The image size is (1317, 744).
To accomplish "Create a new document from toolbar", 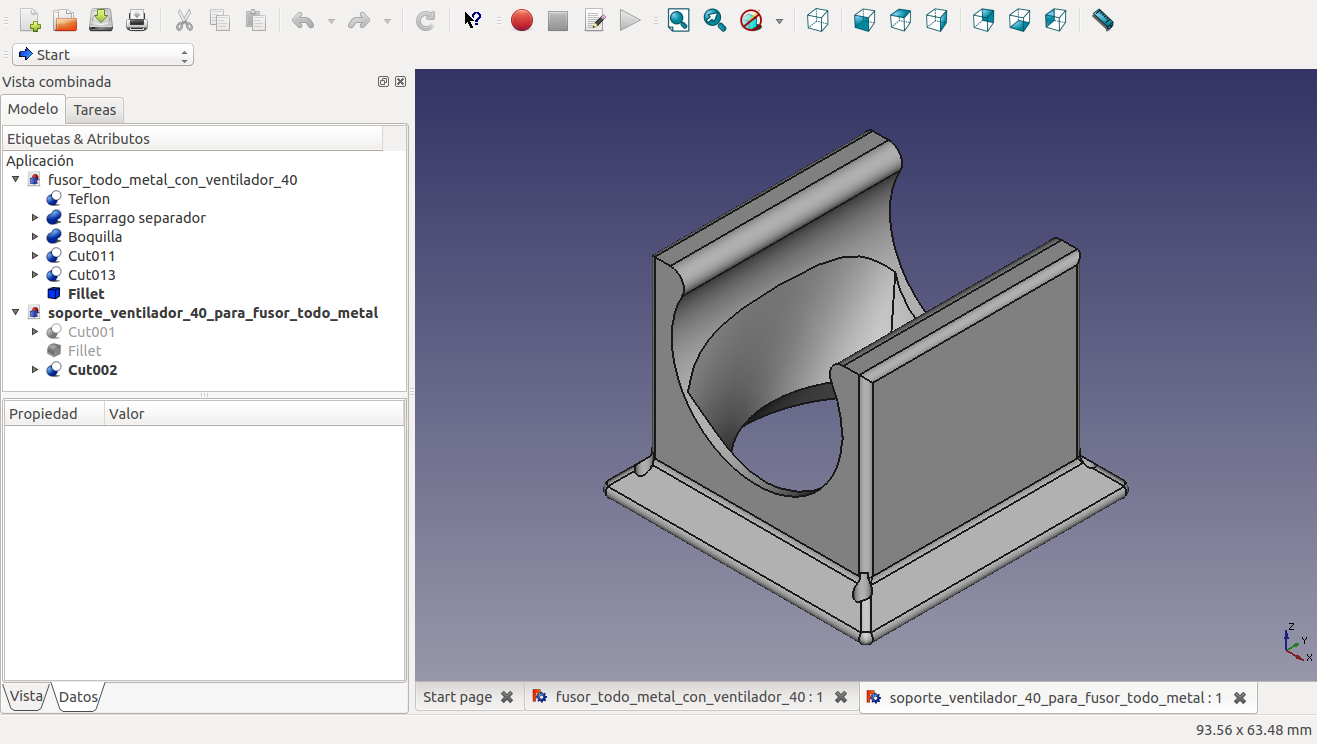I will coord(30,20).
